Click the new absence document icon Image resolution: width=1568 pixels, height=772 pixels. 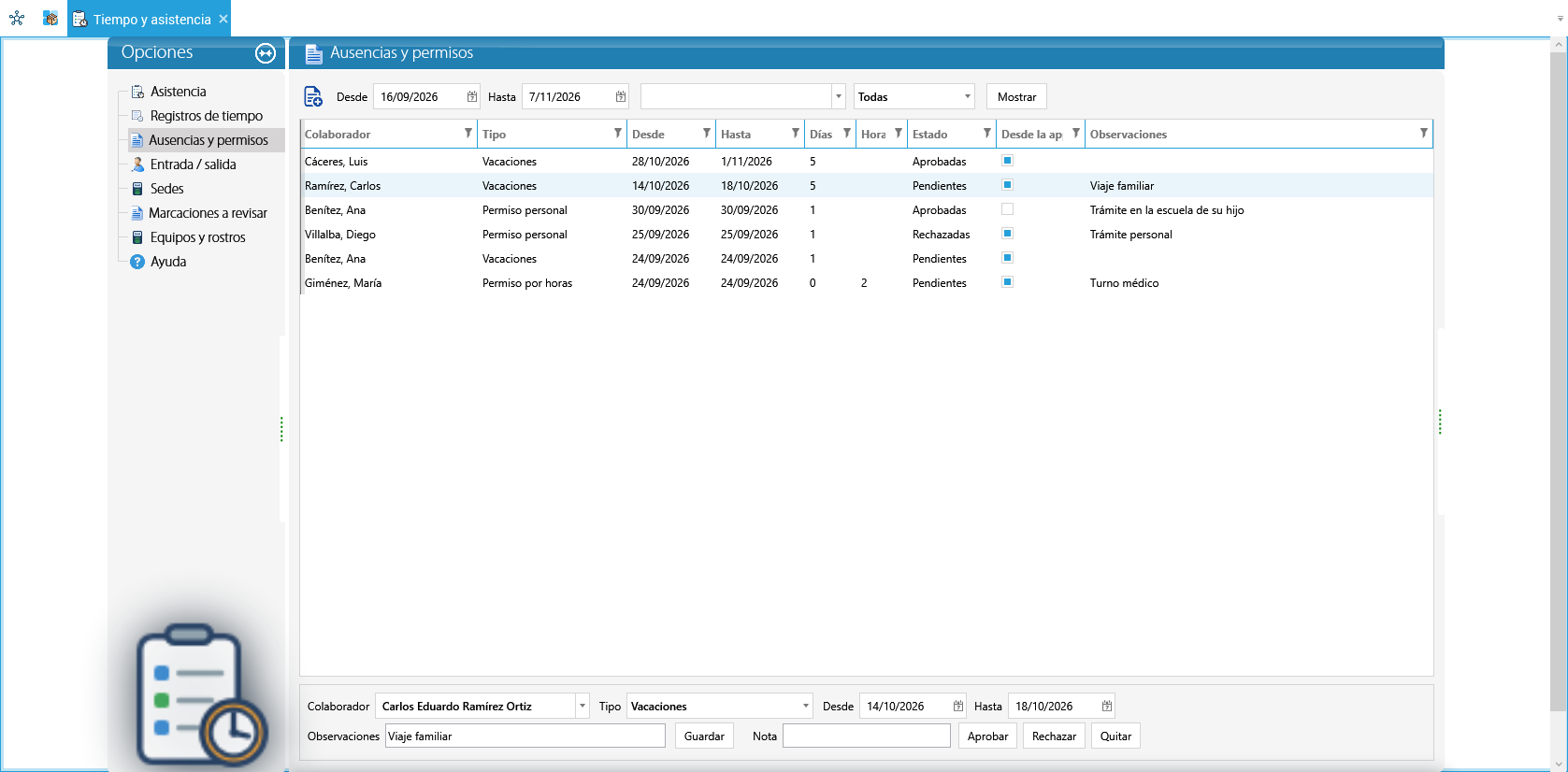313,96
